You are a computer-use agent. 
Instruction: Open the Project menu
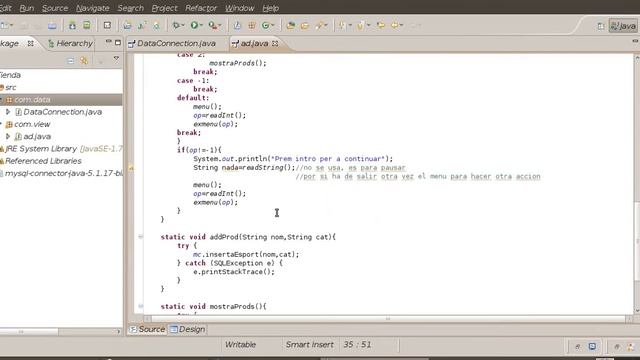pos(164,8)
